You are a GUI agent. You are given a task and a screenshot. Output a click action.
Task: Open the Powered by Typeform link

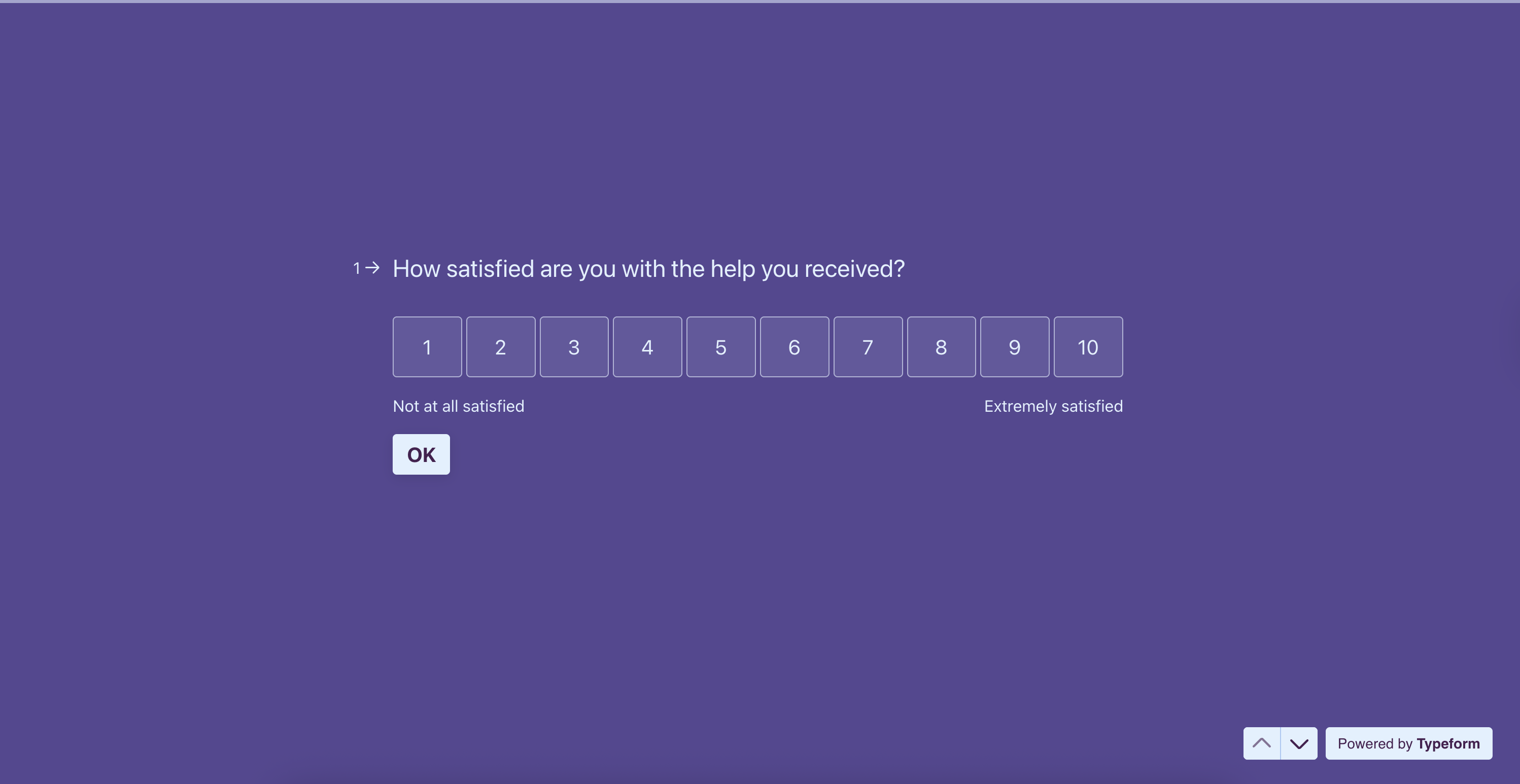click(x=1408, y=743)
